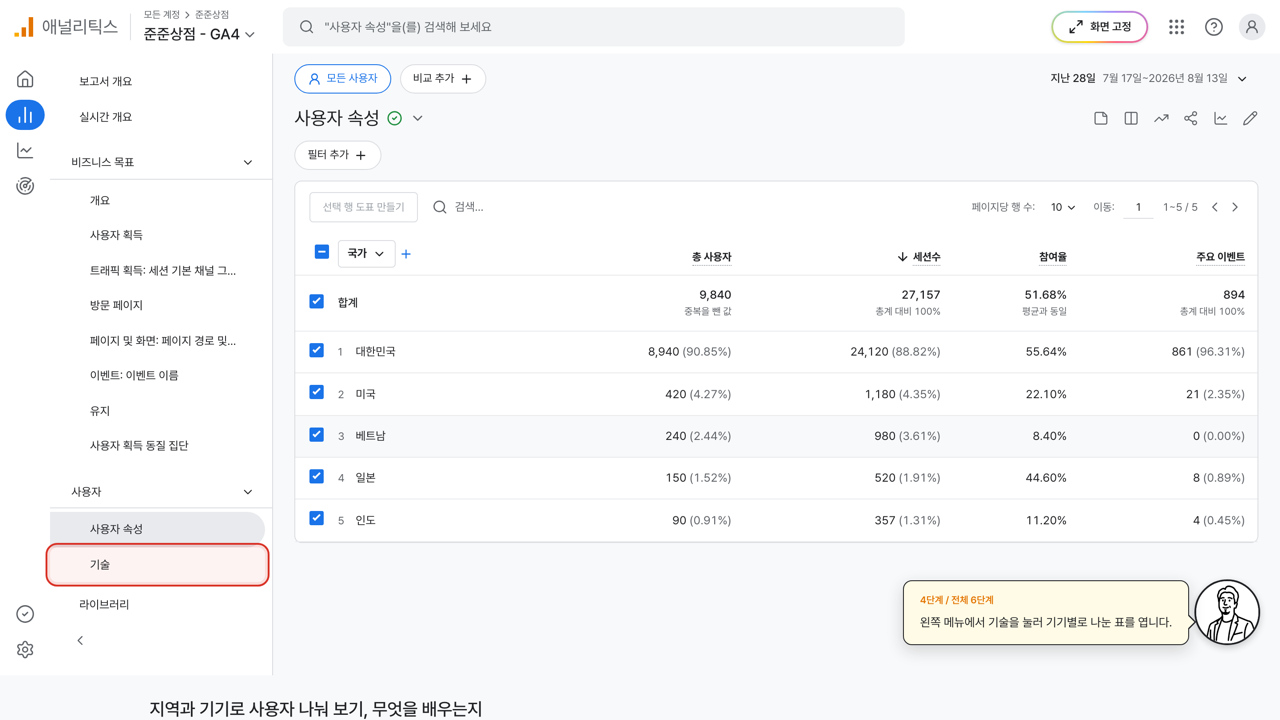The width and height of the screenshot is (1280, 720).
Task: Click the line chart icon near pencil
Action: [1220, 118]
